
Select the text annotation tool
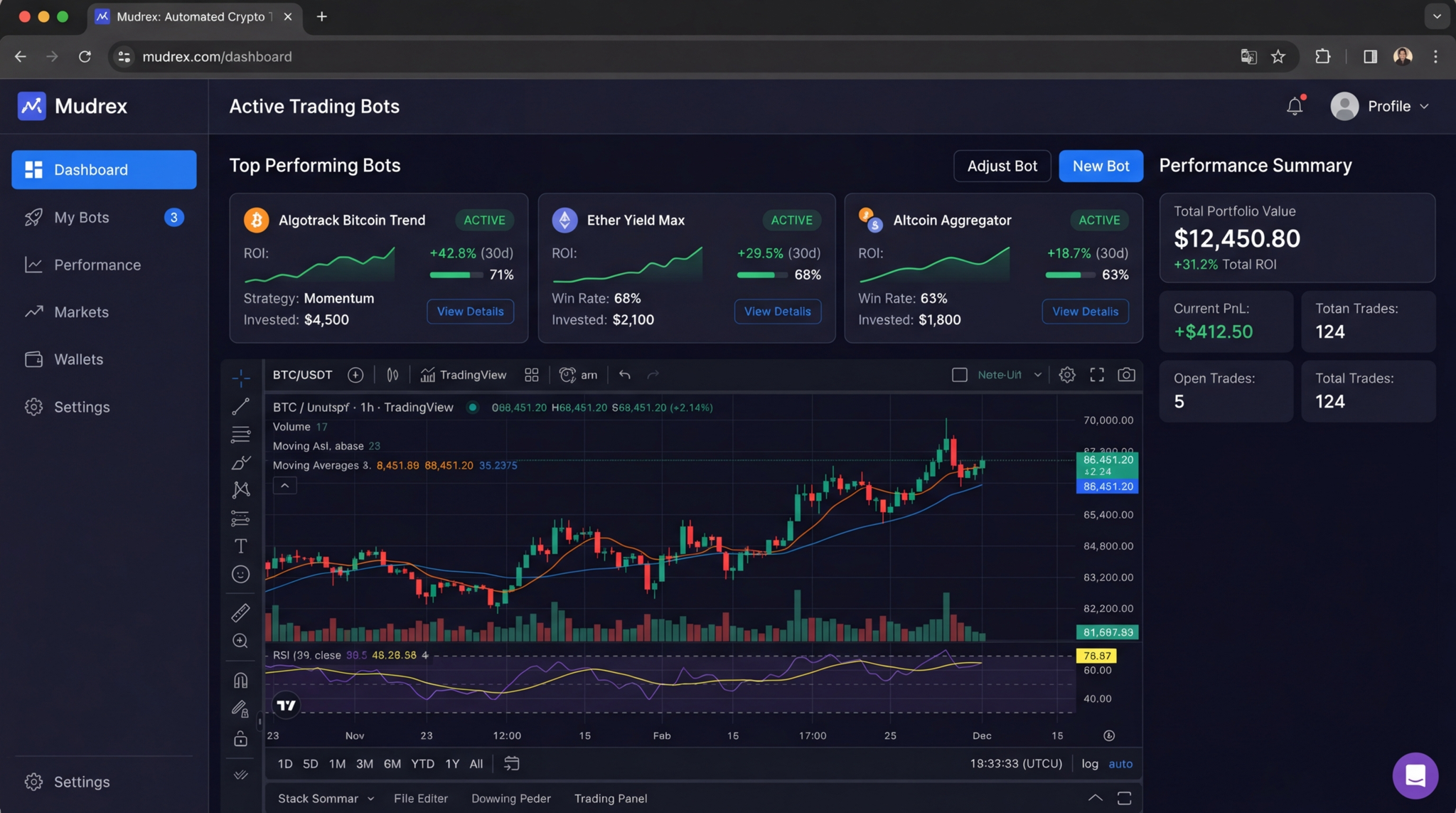[x=241, y=546]
